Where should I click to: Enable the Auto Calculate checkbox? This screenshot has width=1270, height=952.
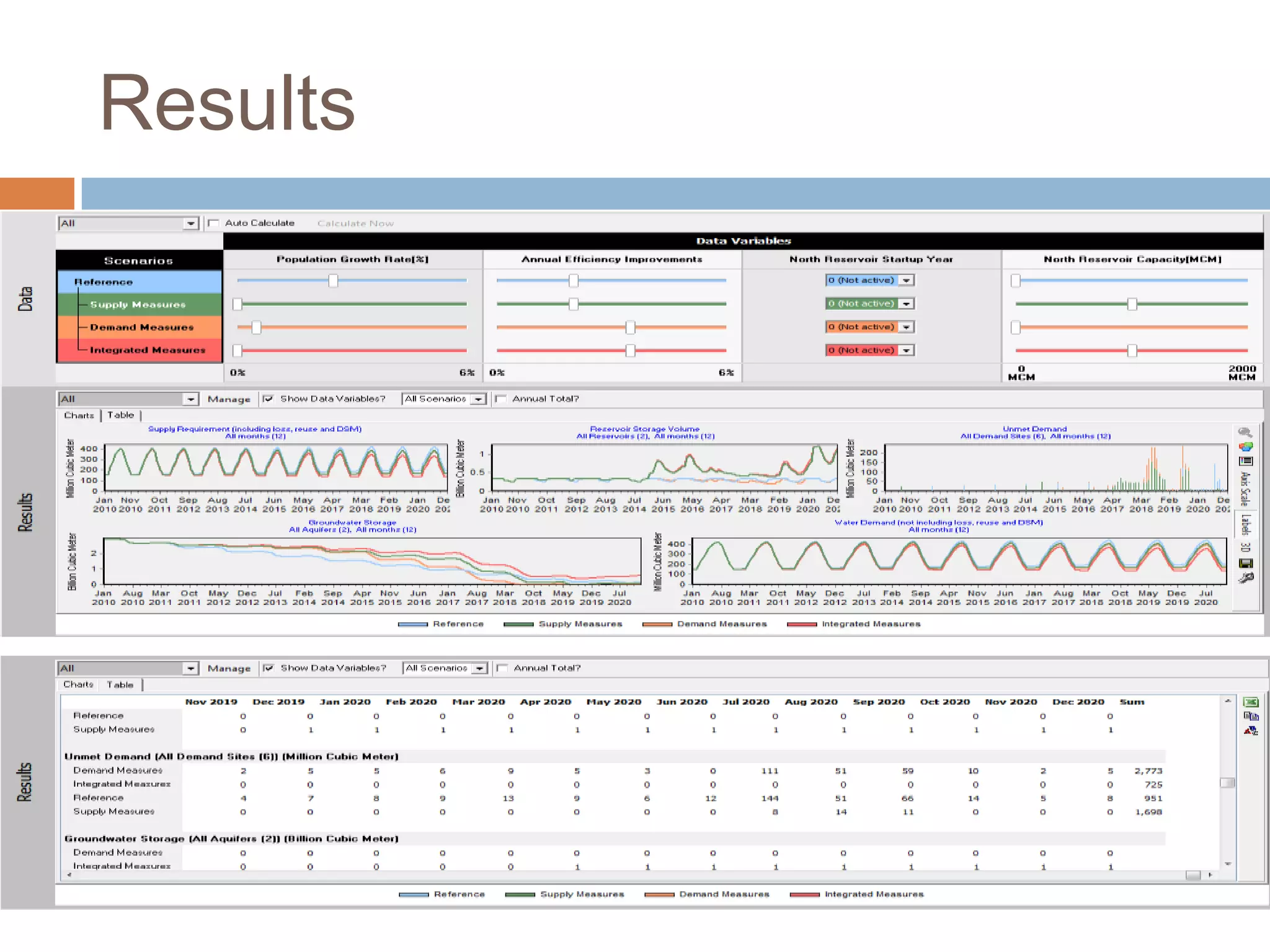(x=214, y=223)
